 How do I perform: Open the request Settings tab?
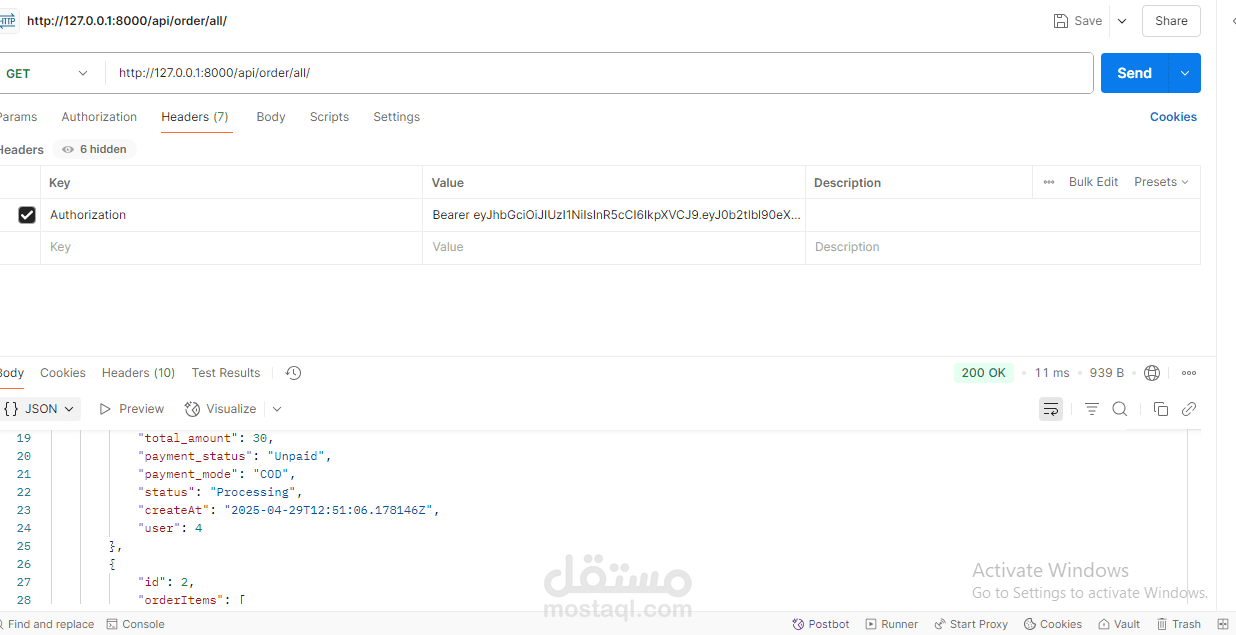click(396, 117)
